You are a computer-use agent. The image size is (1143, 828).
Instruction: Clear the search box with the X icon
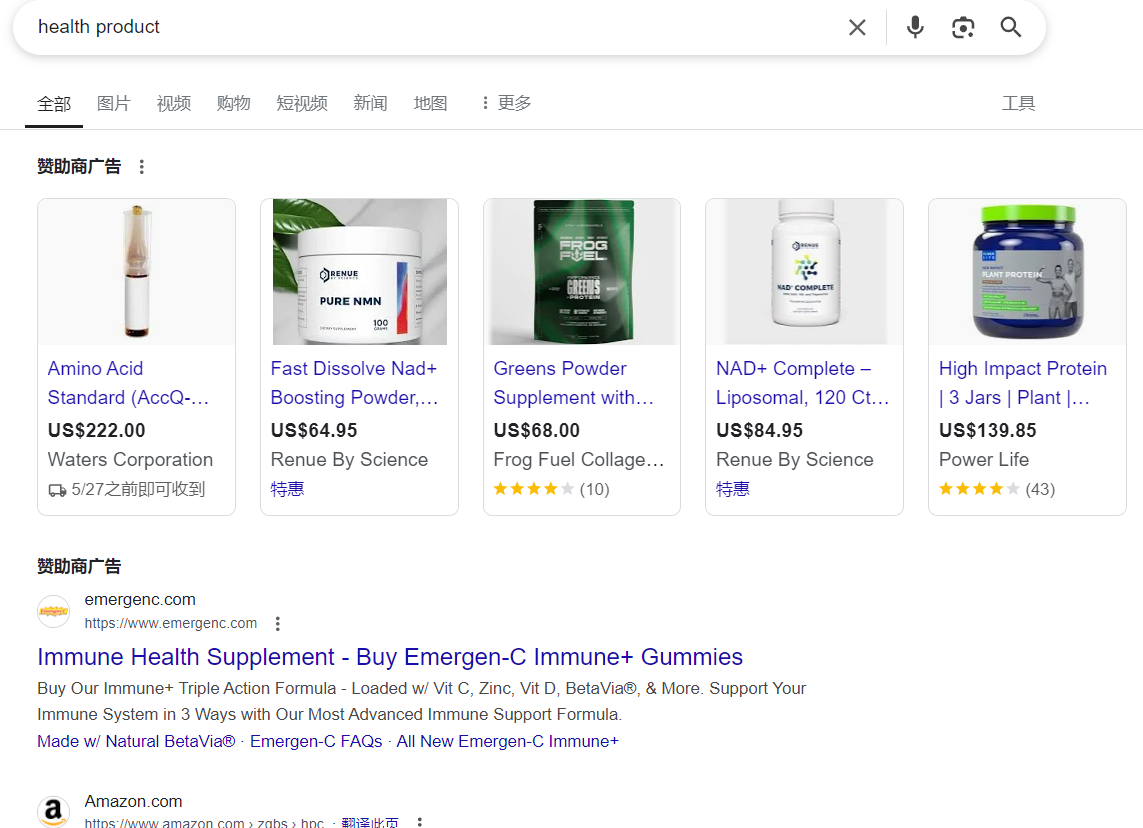coord(857,28)
